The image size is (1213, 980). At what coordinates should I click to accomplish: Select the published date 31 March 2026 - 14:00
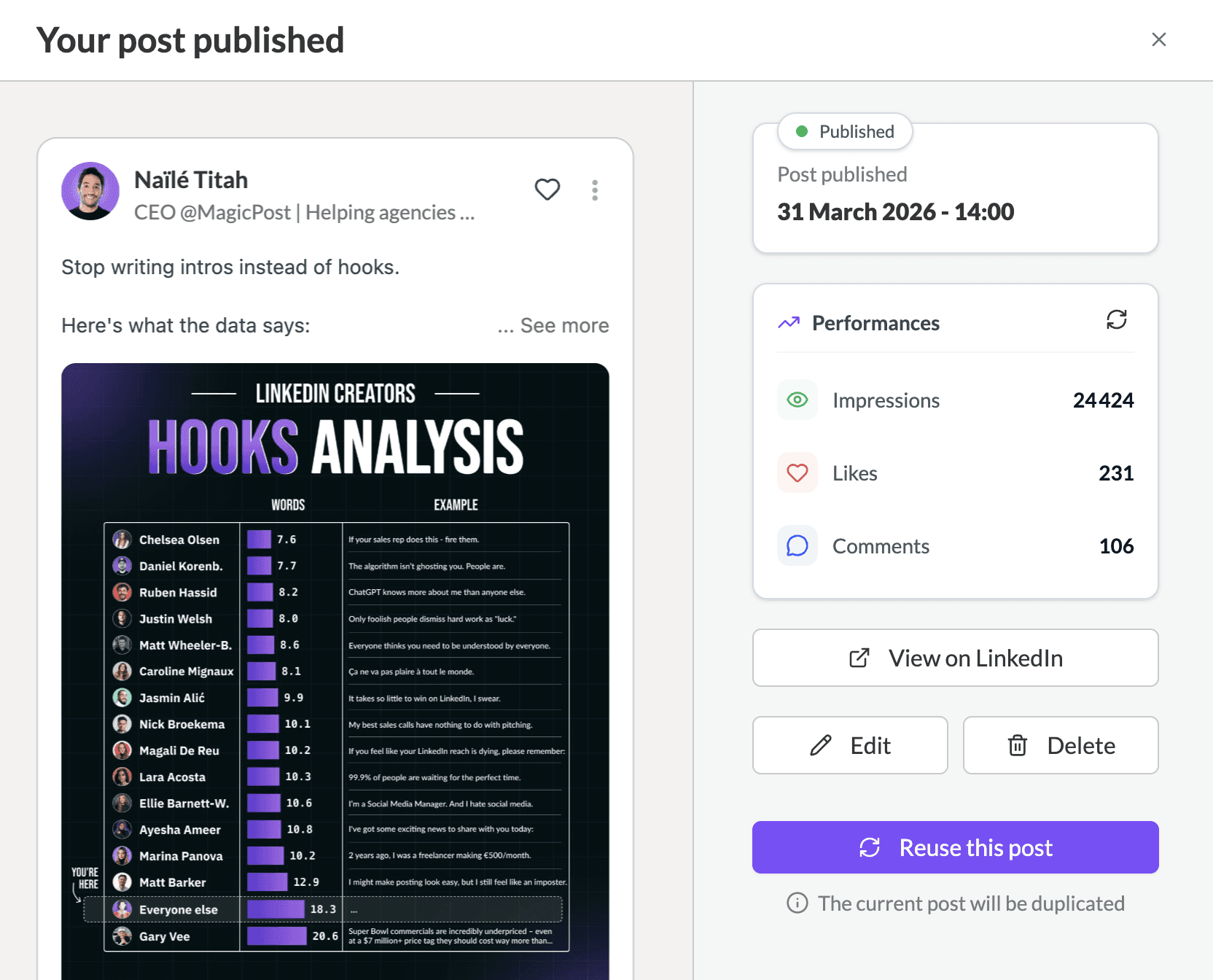pyautogui.click(x=895, y=211)
